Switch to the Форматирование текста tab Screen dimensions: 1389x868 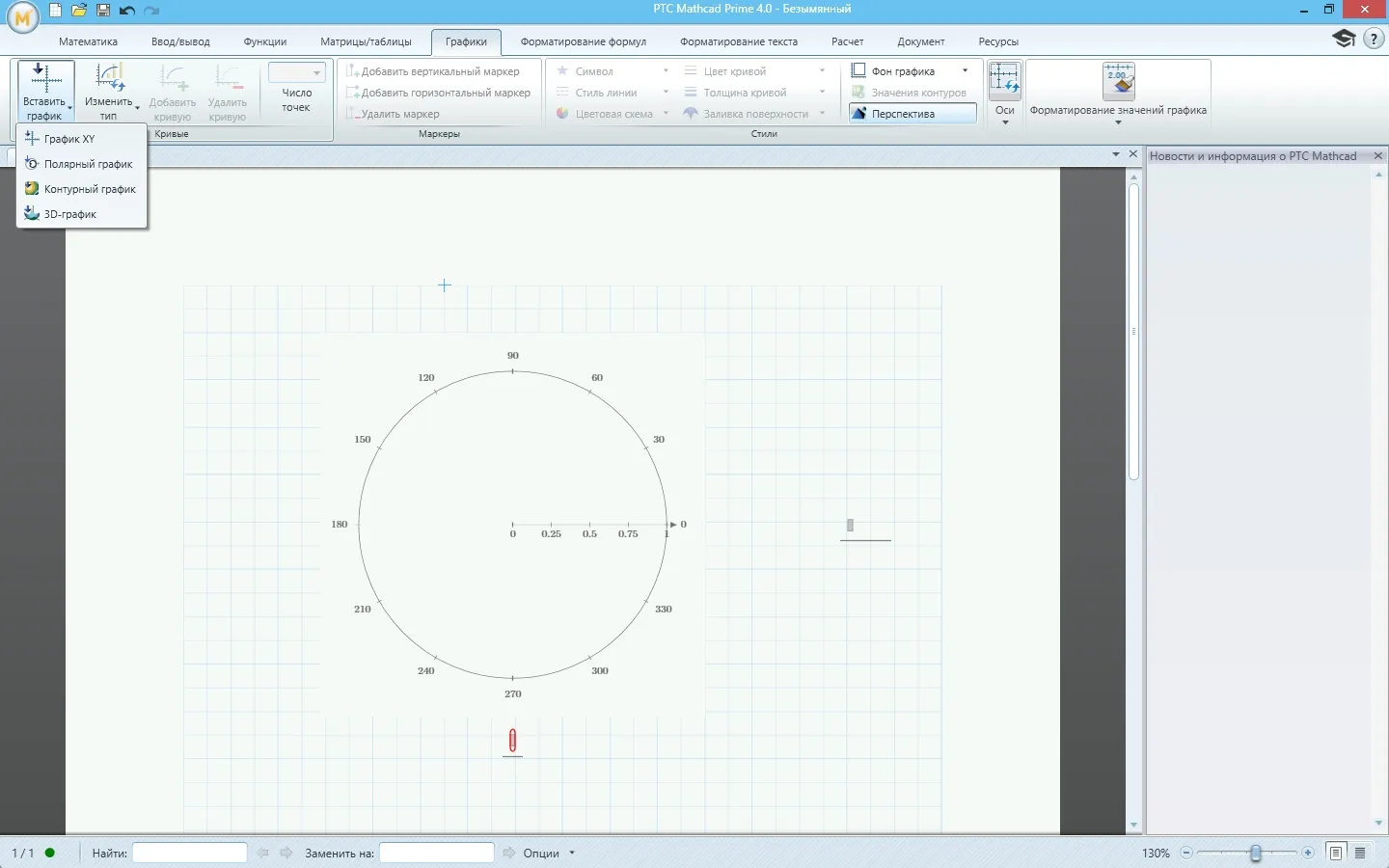[739, 41]
